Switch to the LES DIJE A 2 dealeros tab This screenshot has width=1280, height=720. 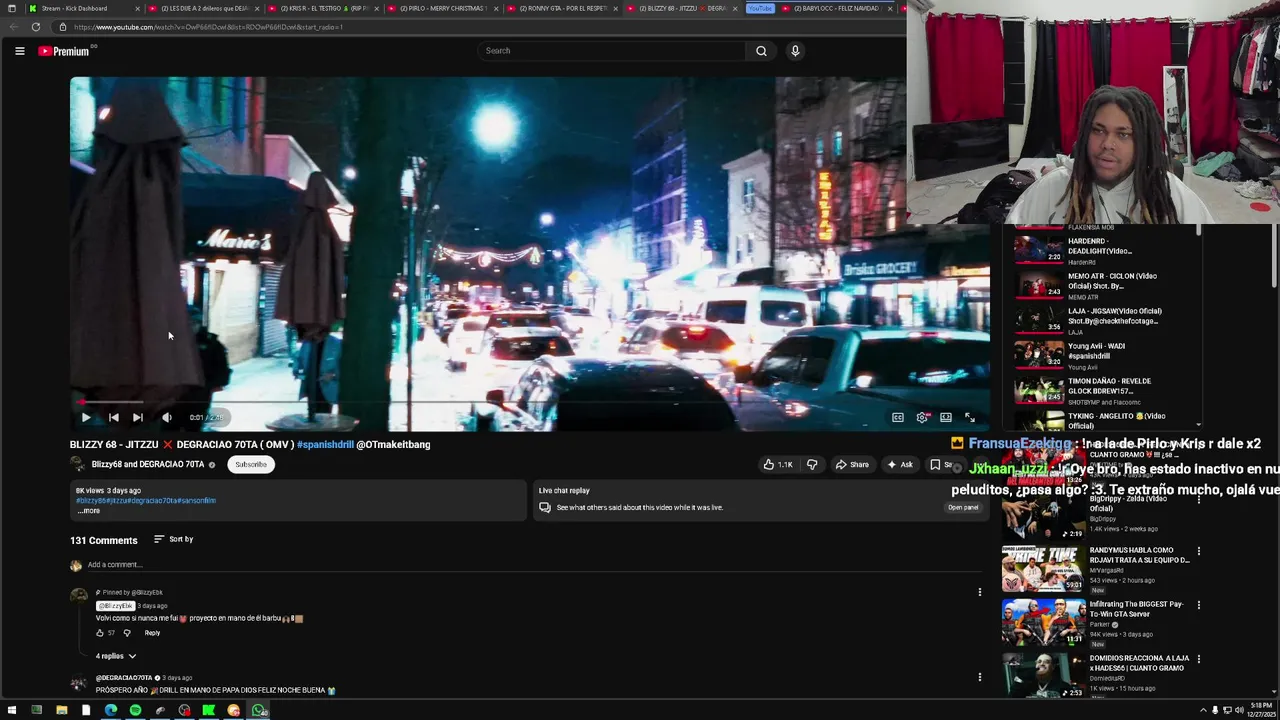click(203, 8)
